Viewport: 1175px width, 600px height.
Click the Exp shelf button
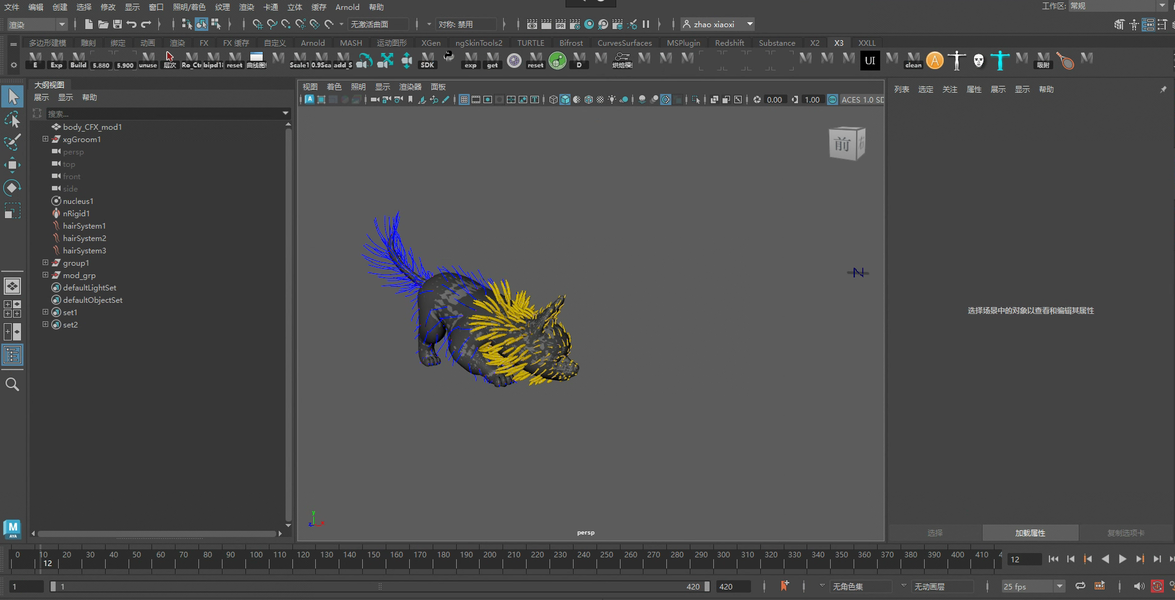pos(56,61)
